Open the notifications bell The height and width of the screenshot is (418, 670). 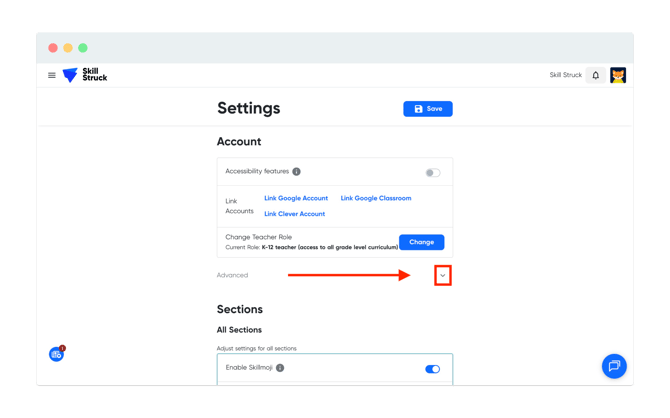596,75
